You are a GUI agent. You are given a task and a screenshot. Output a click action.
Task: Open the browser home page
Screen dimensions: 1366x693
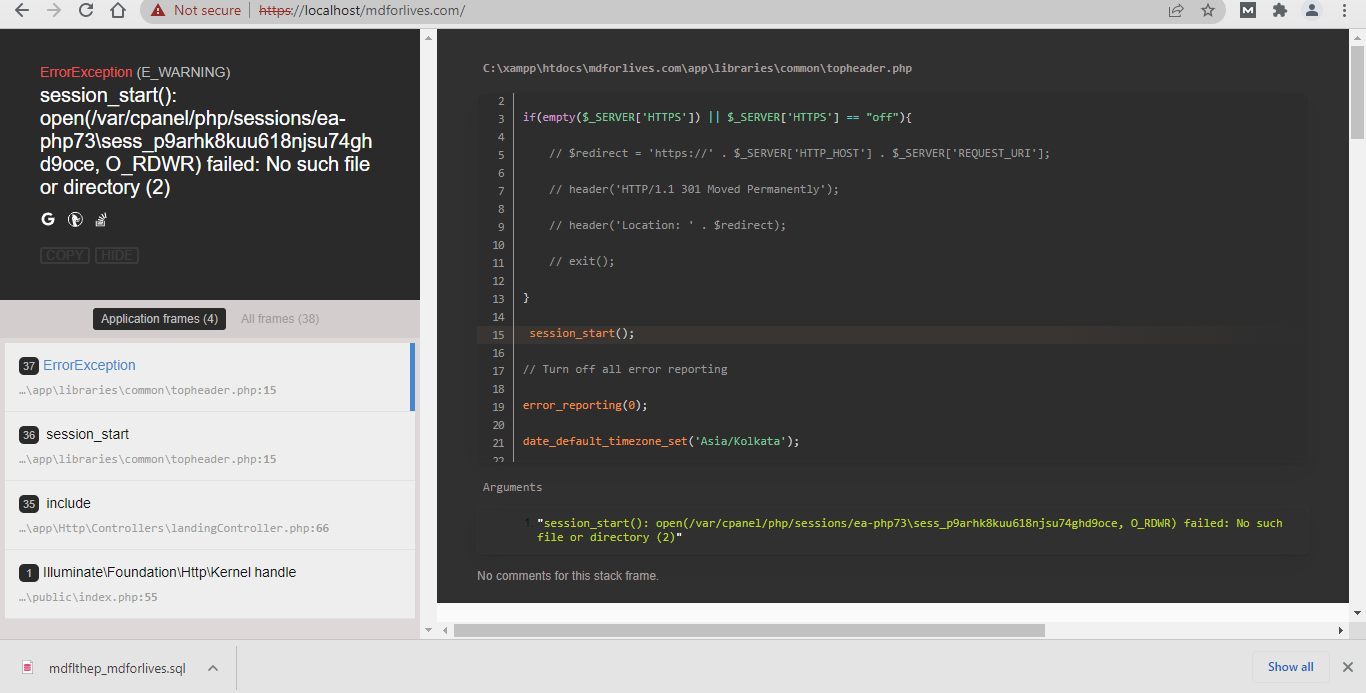(118, 10)
